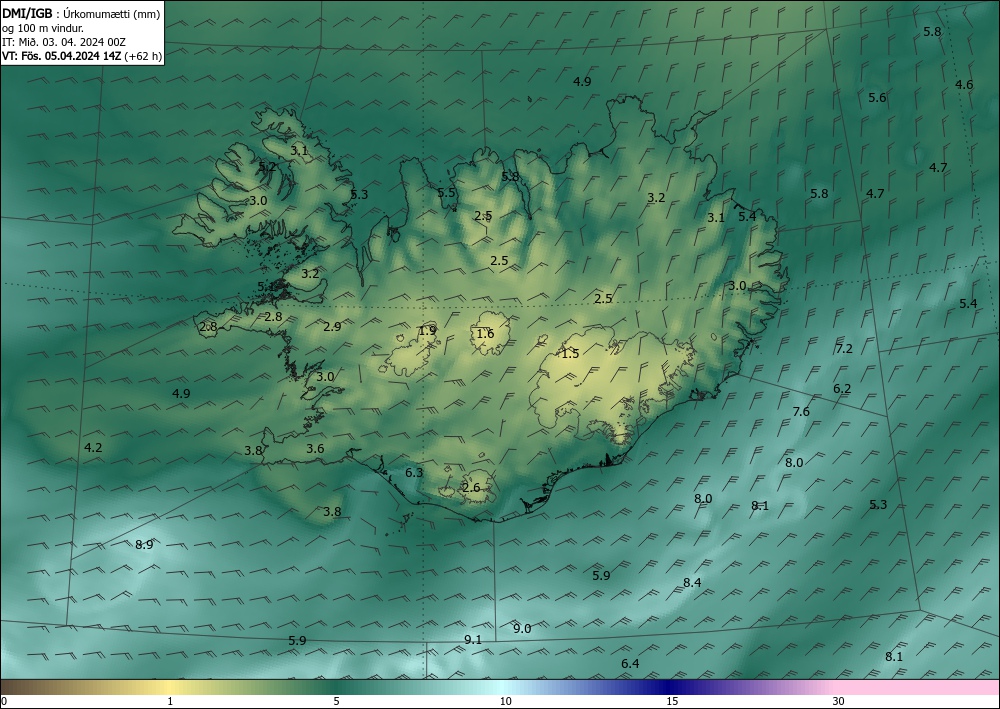Screen dimensions: 1000x709
Task: Click the 5.1 value label
Action: pos(267,286)
